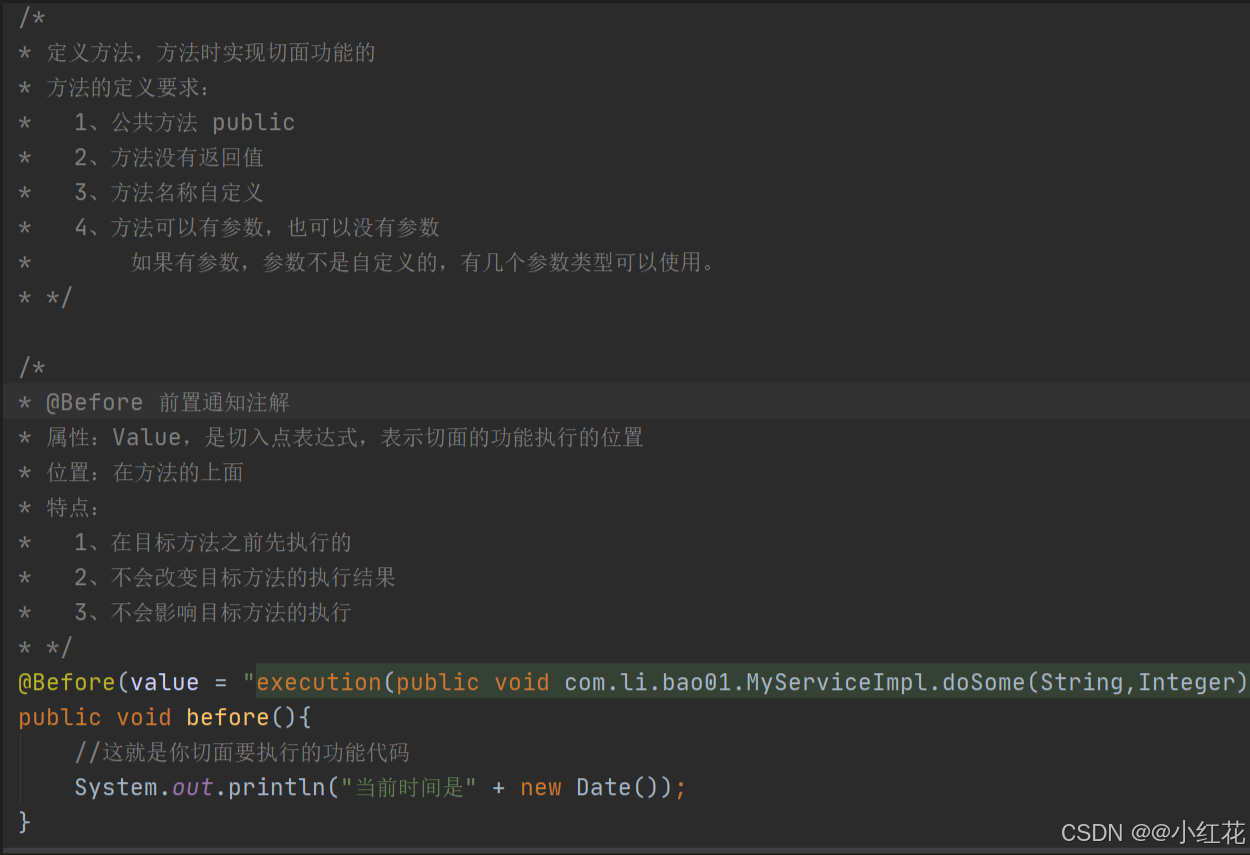Click 'com.li.bao01.MyServiceImpl.doSome' in the expression

pos(796,682)
